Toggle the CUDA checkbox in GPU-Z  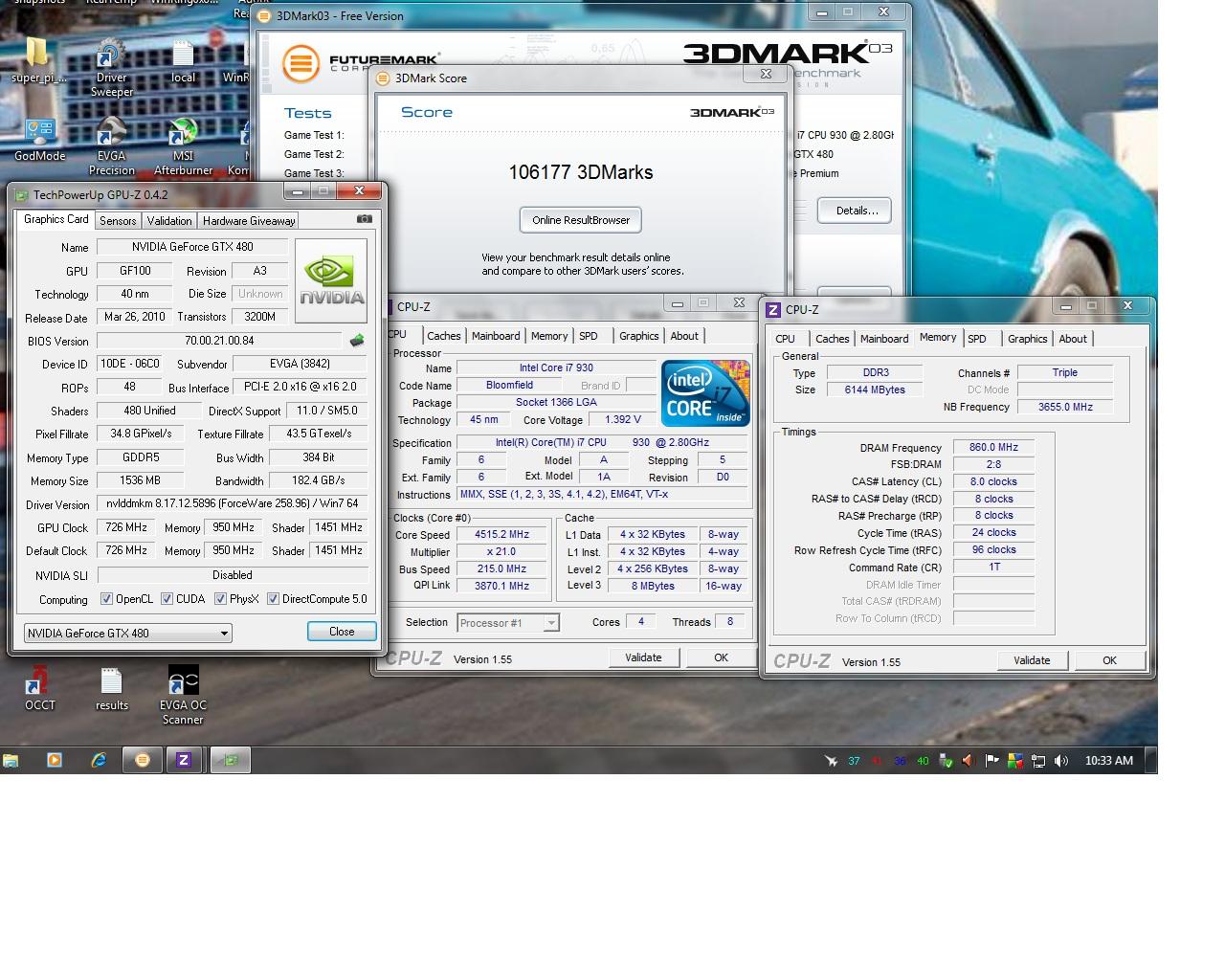click(x=167, y=599)
